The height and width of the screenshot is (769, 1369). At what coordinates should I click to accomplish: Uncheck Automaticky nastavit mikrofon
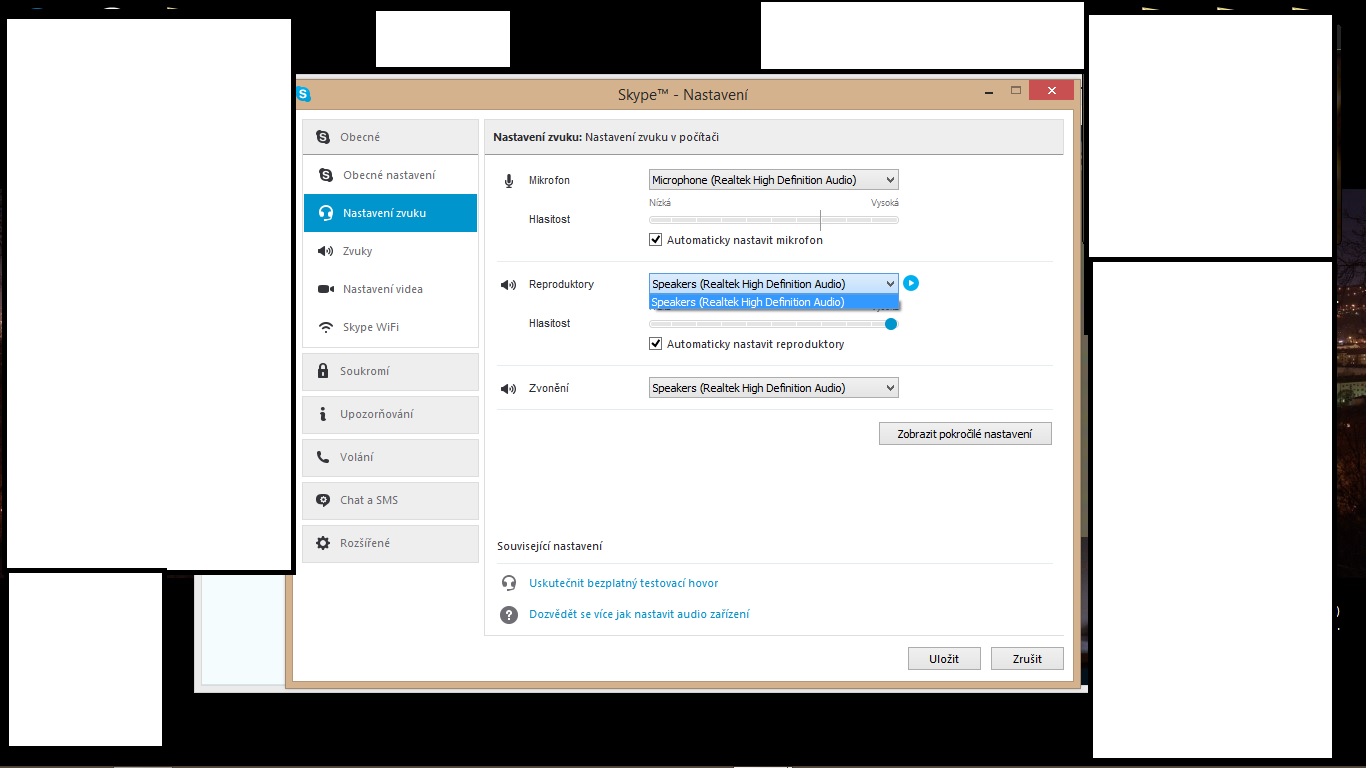click(656, 240)
